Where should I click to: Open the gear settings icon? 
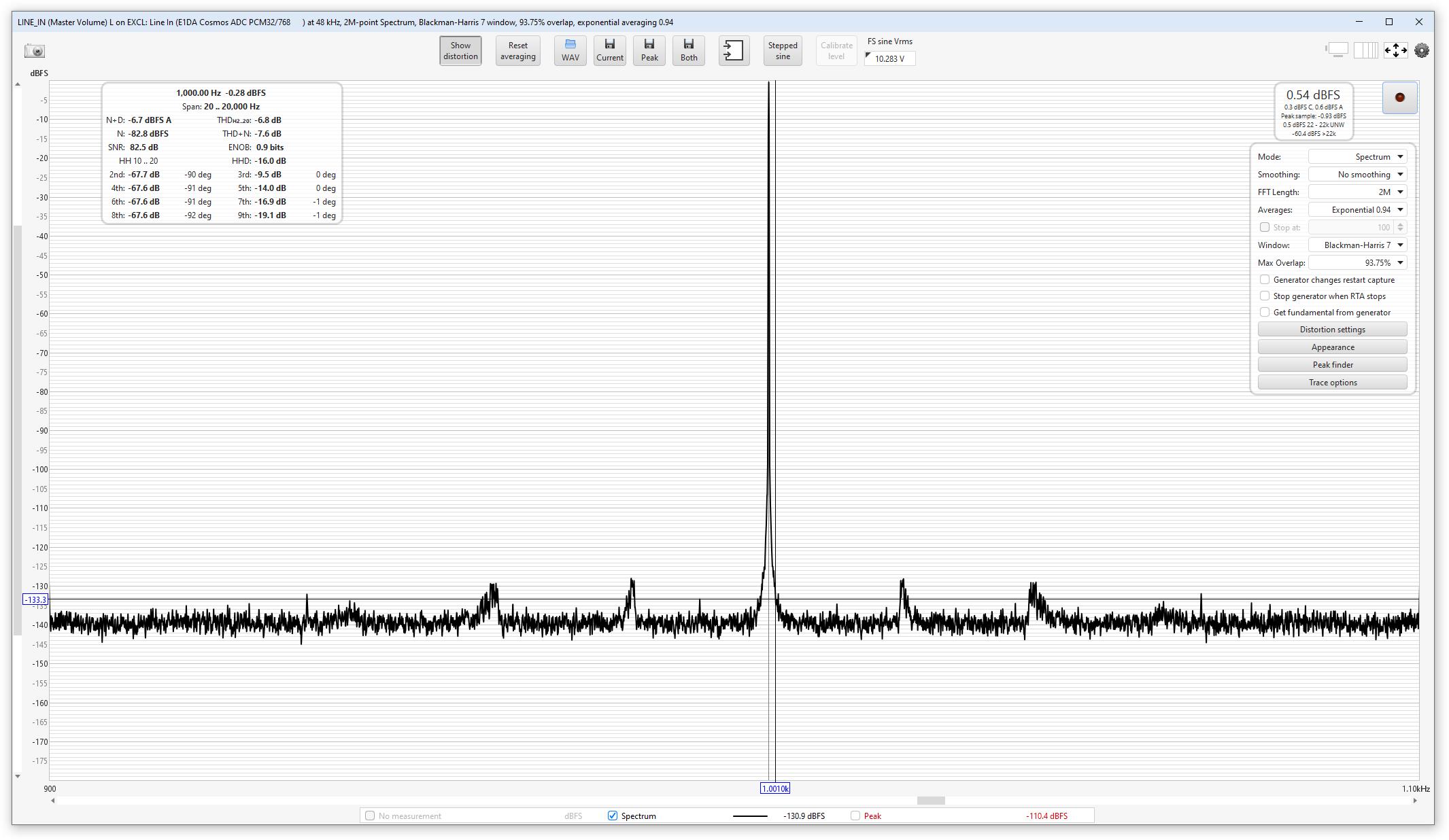(x=1421, y=50)
